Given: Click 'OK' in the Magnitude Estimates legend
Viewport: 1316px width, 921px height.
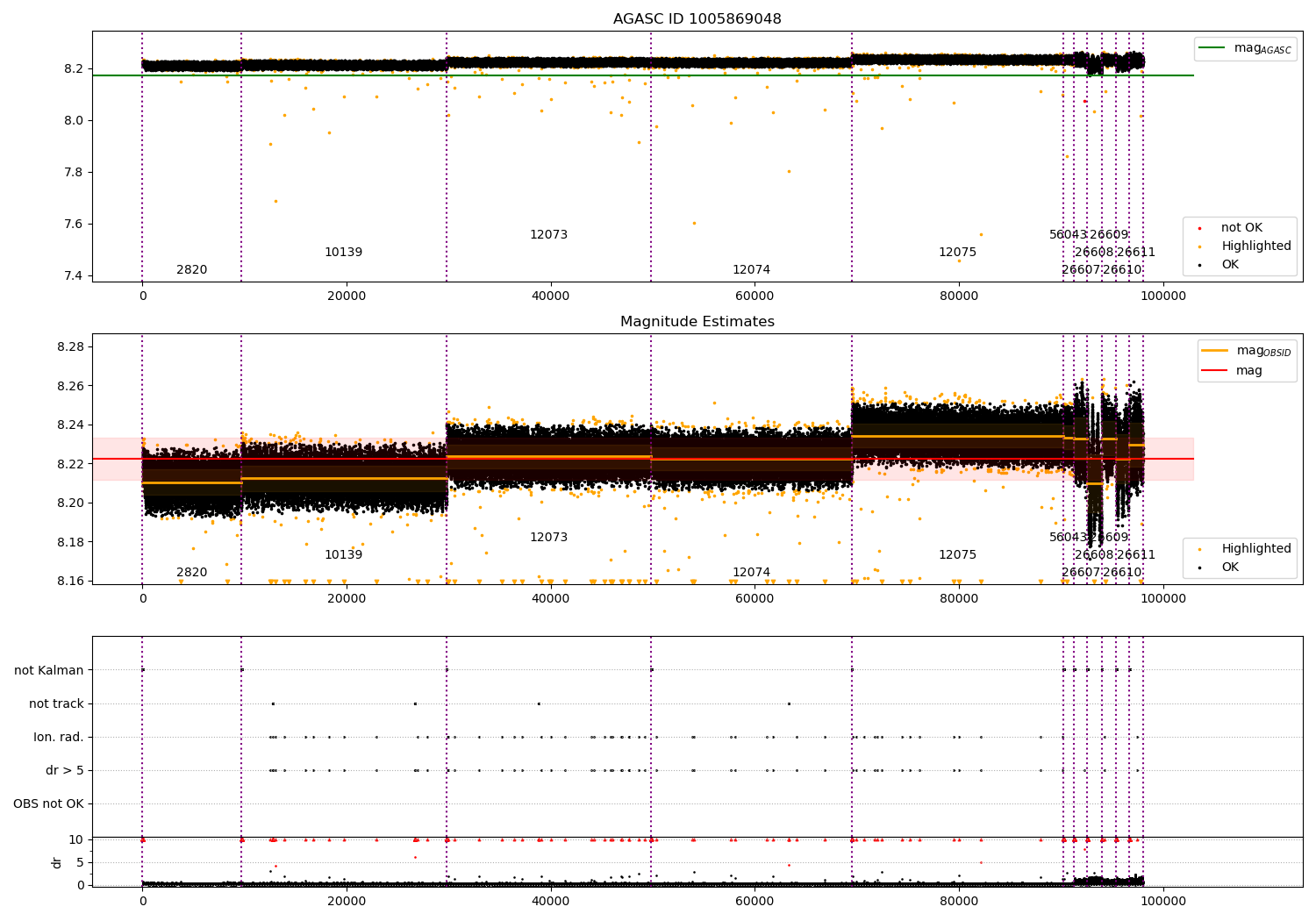Looking at the screenshot, I should (1230, 568).
